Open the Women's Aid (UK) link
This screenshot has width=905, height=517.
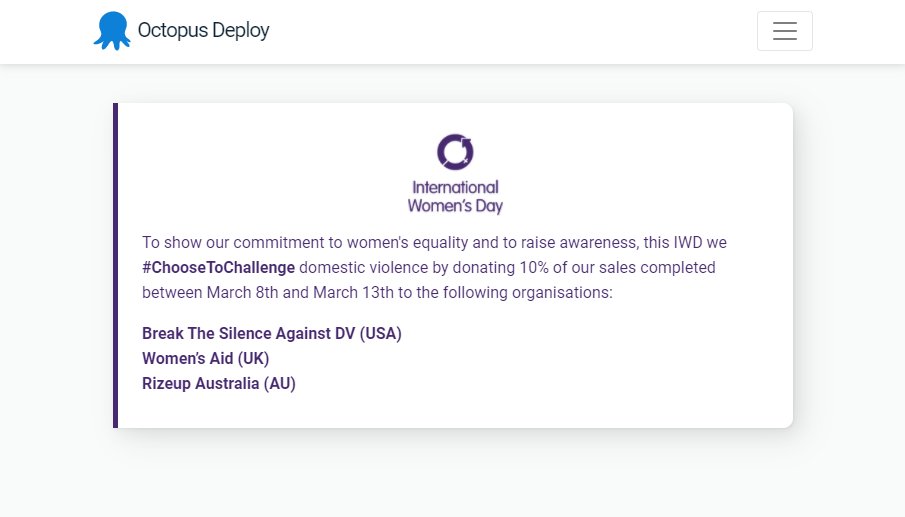point(205,358)
